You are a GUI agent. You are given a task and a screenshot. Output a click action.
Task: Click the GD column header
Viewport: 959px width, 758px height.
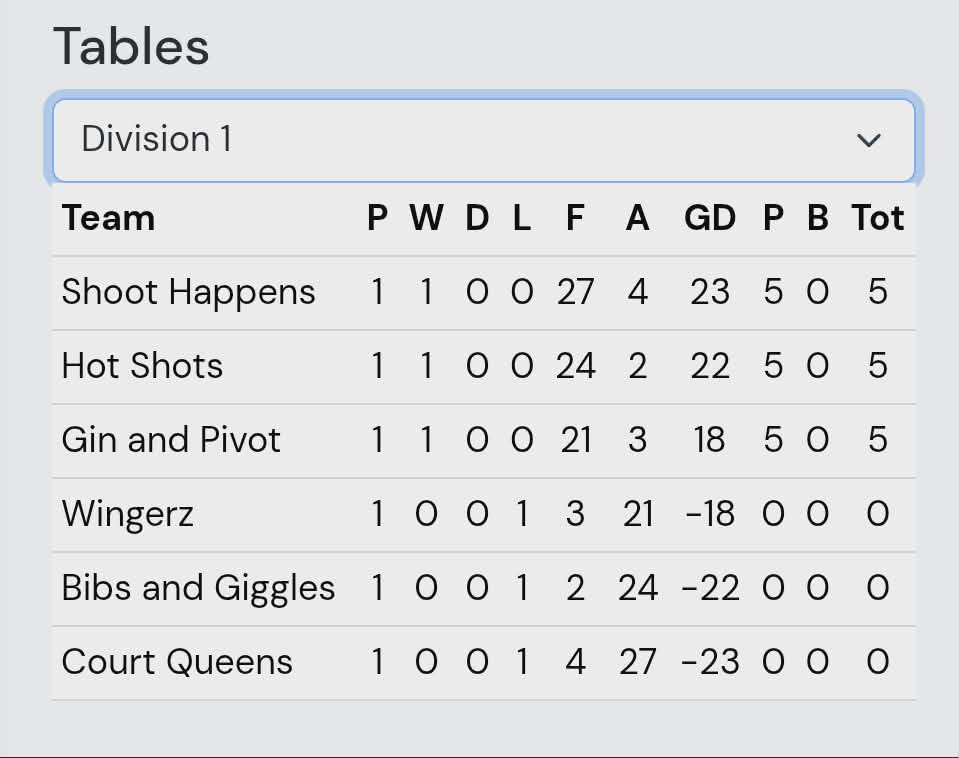(709, 218)
